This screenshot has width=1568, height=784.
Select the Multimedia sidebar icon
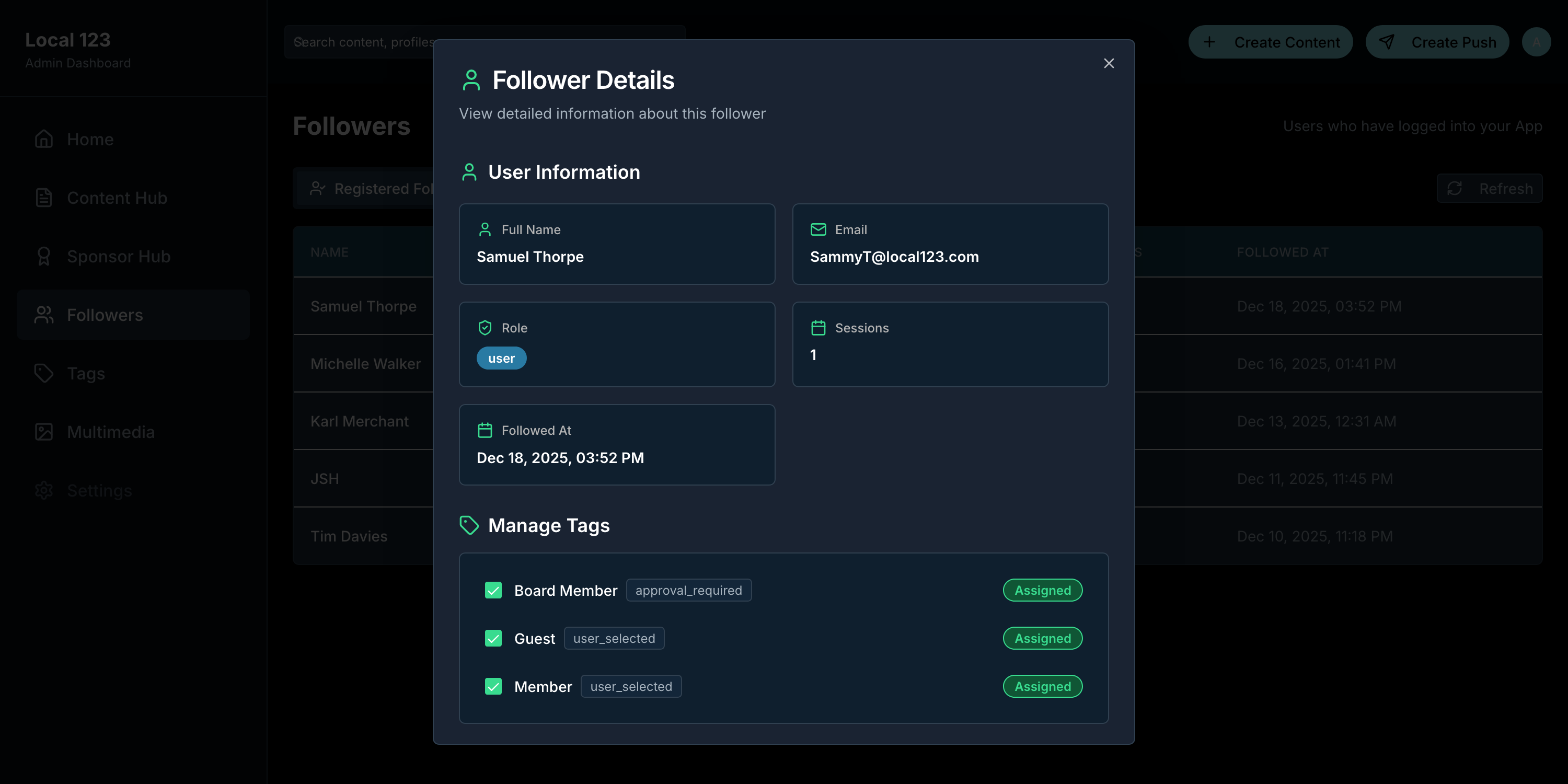[43, 432]
